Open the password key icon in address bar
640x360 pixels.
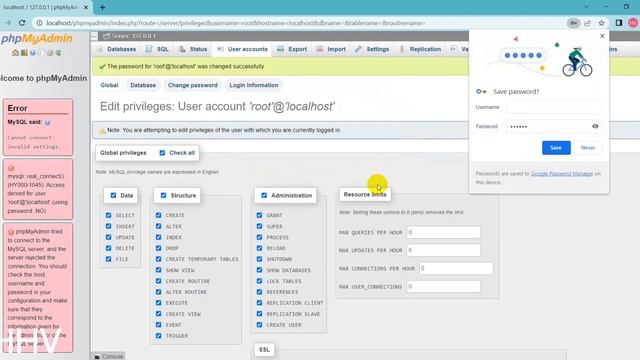[x=573, y=23]
